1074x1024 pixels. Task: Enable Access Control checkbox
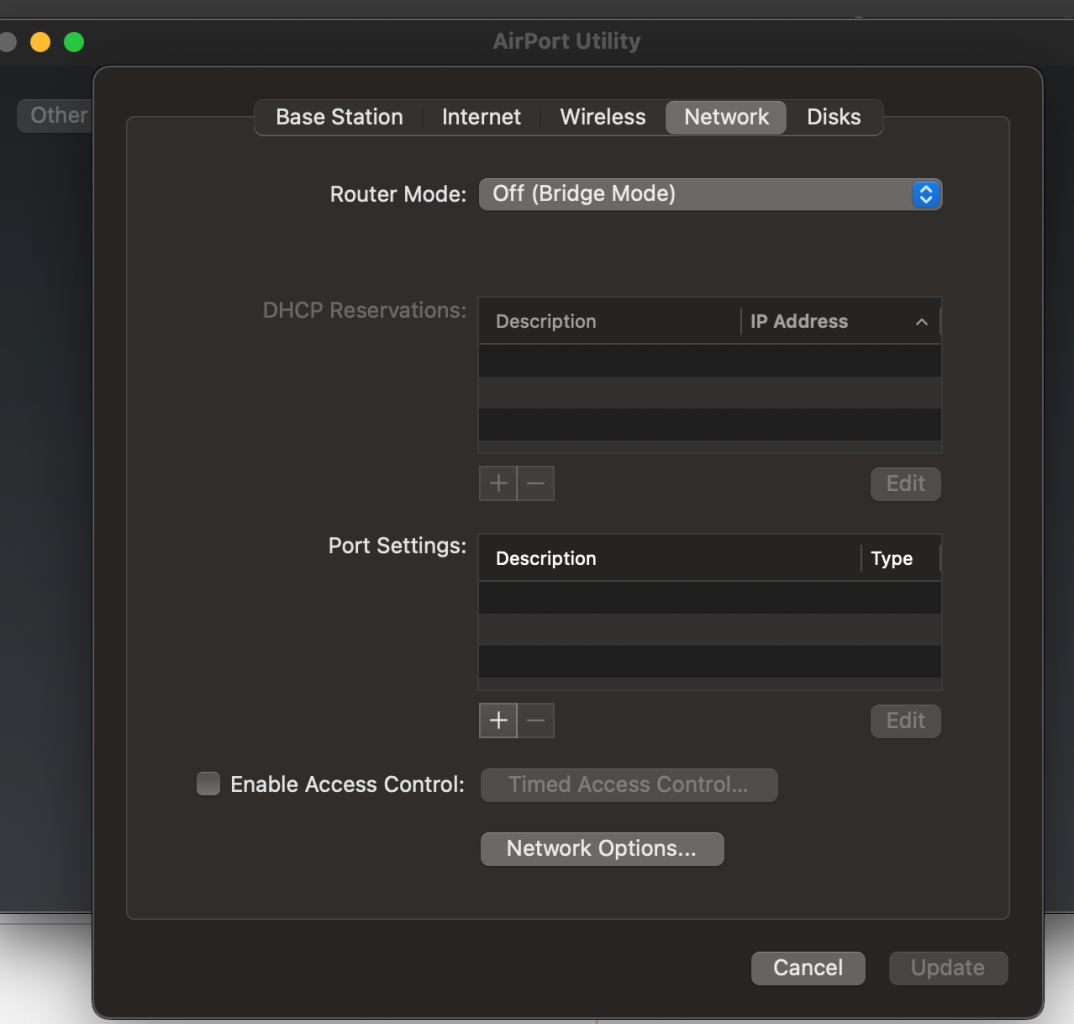(208, 784)
